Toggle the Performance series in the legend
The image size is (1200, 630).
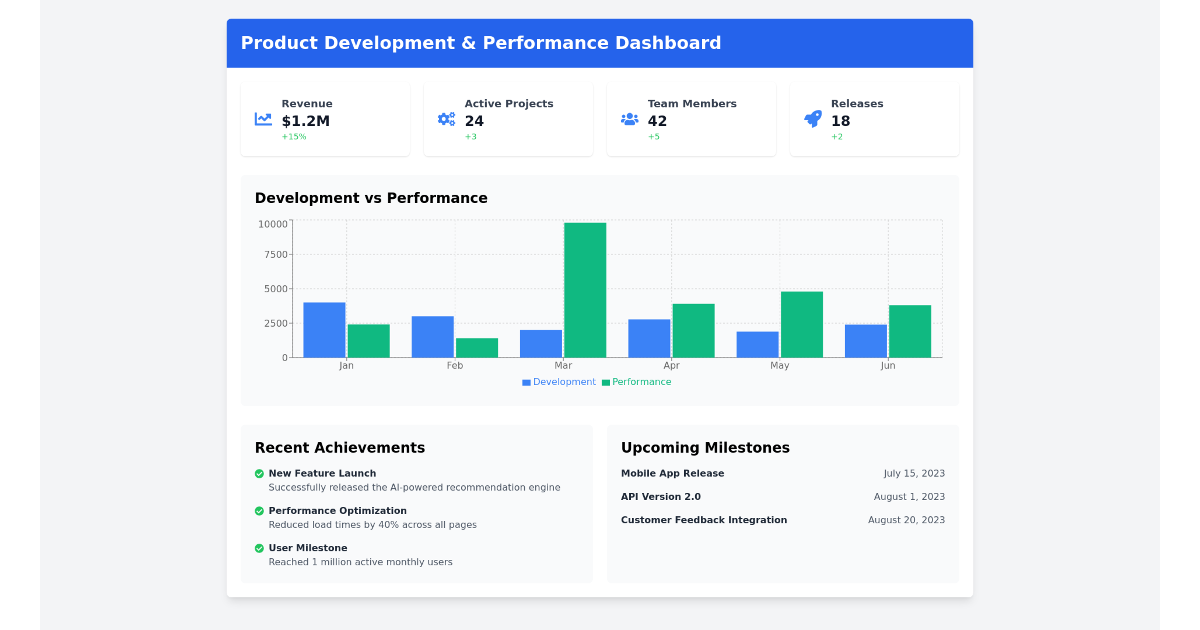tap(637, 382)
